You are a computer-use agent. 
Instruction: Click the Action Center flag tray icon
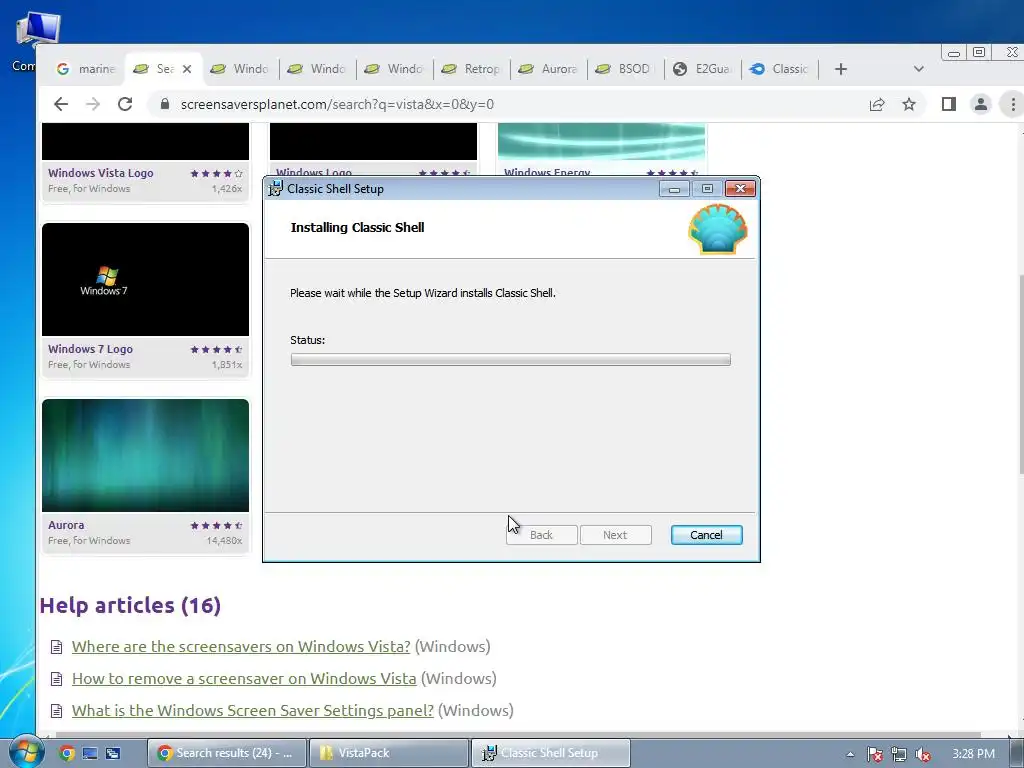click(x=875, y=754)
